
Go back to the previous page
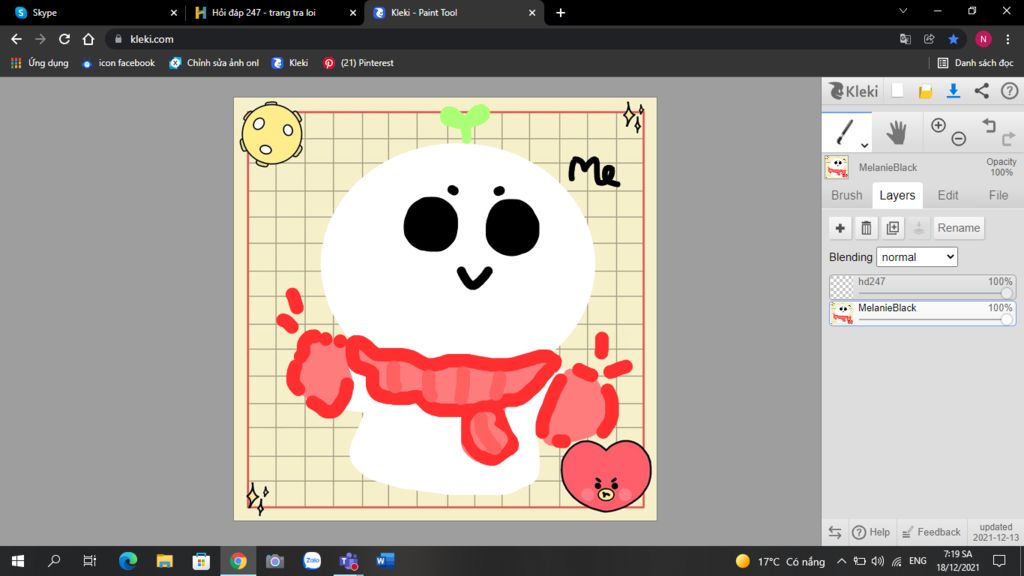coord(16,39)
